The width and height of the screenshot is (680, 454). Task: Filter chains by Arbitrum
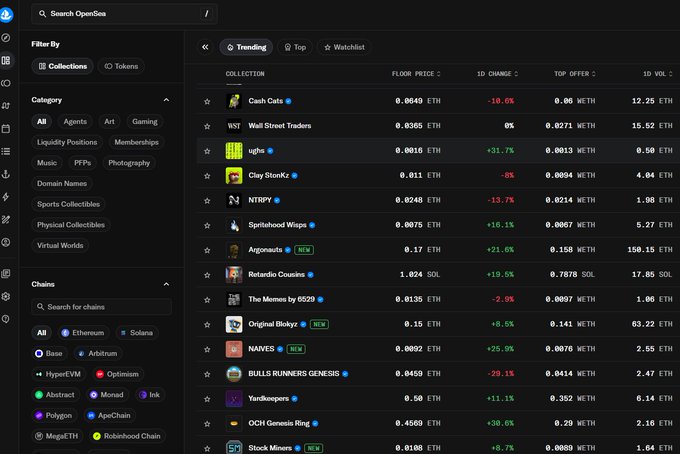(x=98, y=353)
